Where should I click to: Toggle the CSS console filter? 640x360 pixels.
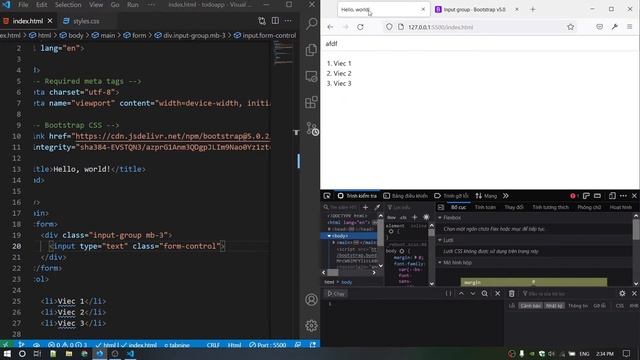(620, 306)
